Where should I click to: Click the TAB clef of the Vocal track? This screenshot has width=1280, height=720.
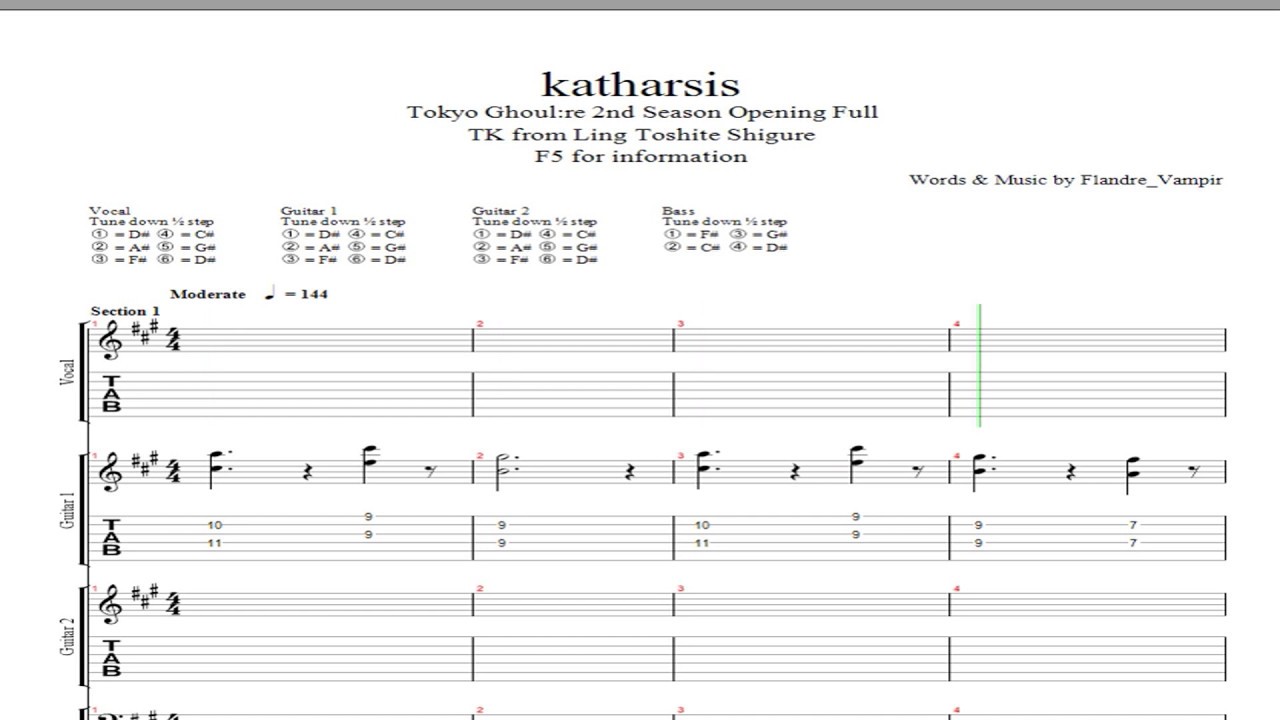tap(111, 394)
